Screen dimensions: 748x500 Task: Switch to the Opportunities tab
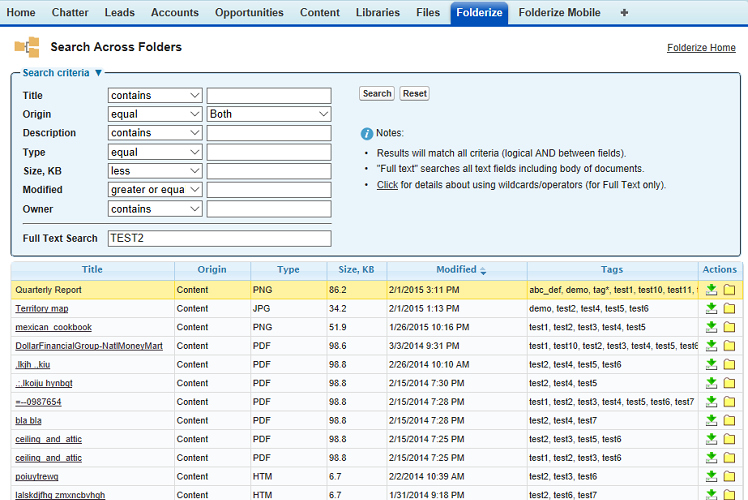[249, 12]
